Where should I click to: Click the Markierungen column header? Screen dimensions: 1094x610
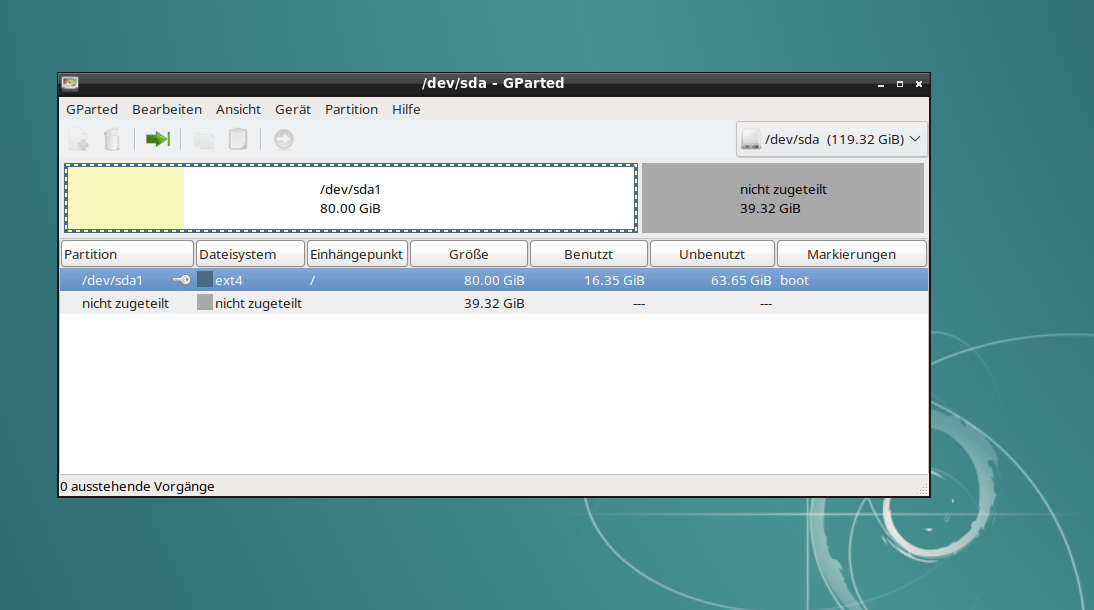852,254
